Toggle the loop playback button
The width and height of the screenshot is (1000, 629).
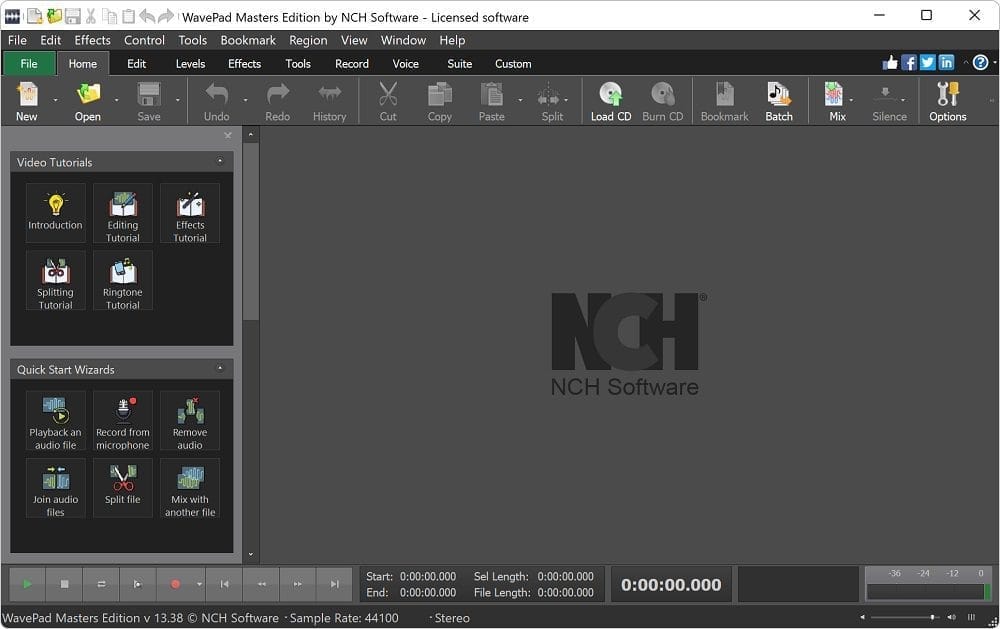[101, 584]
